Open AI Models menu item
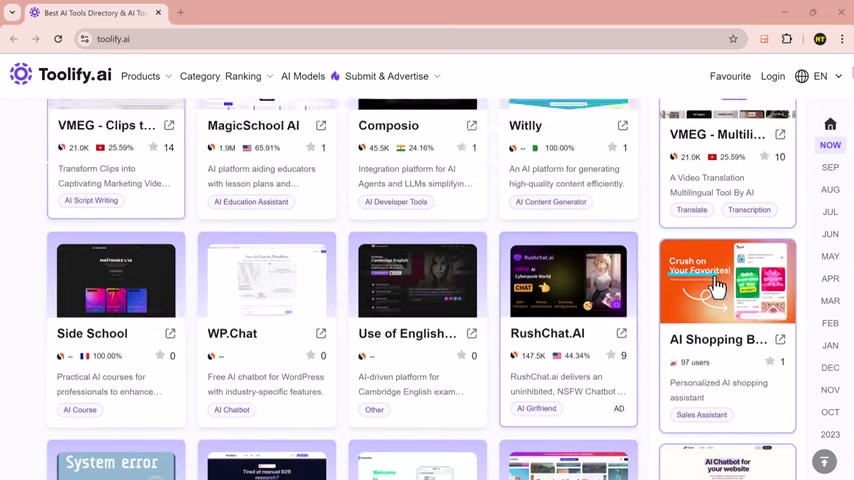854x480 pixels. (303, 76)
